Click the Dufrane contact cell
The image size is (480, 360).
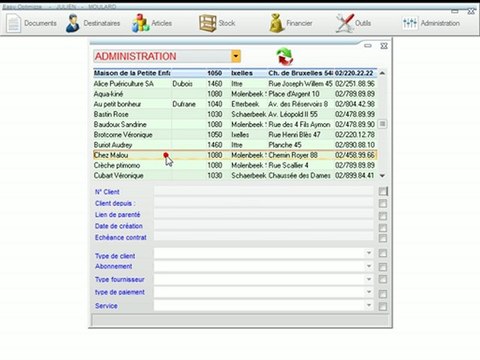click(x=184, y=104)
